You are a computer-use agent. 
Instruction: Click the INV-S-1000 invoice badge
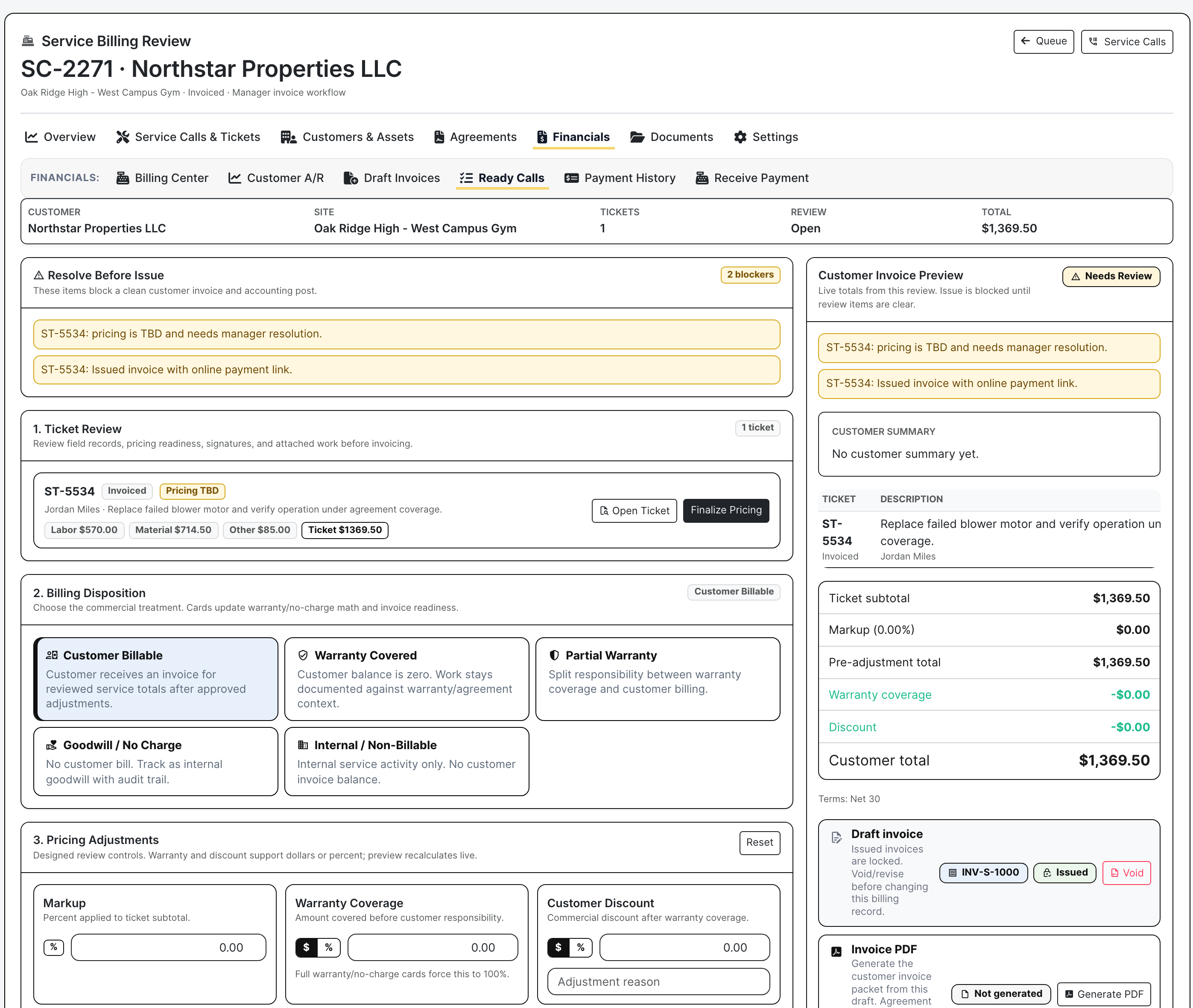983,873
